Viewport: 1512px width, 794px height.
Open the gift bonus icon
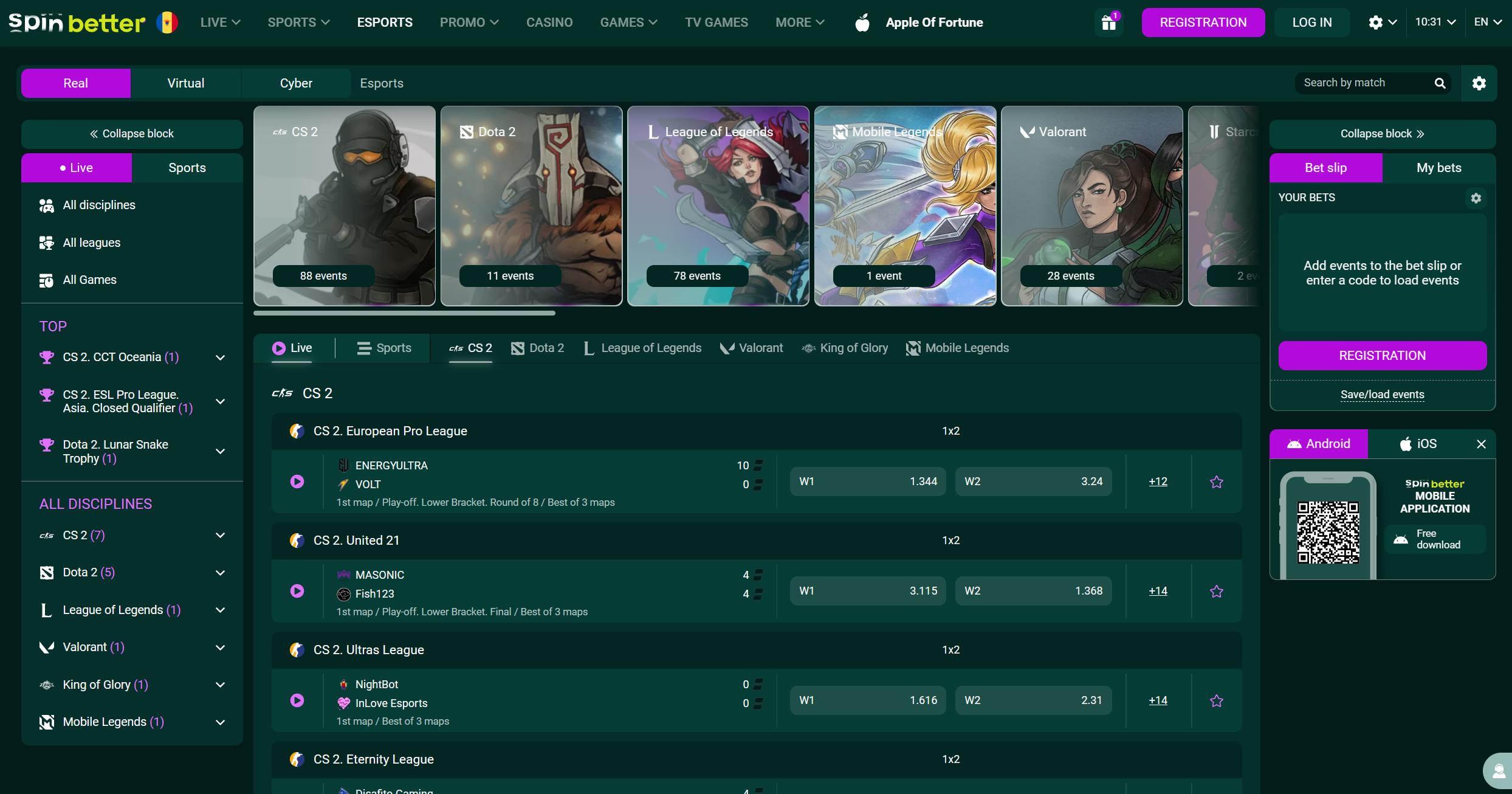1109,22
